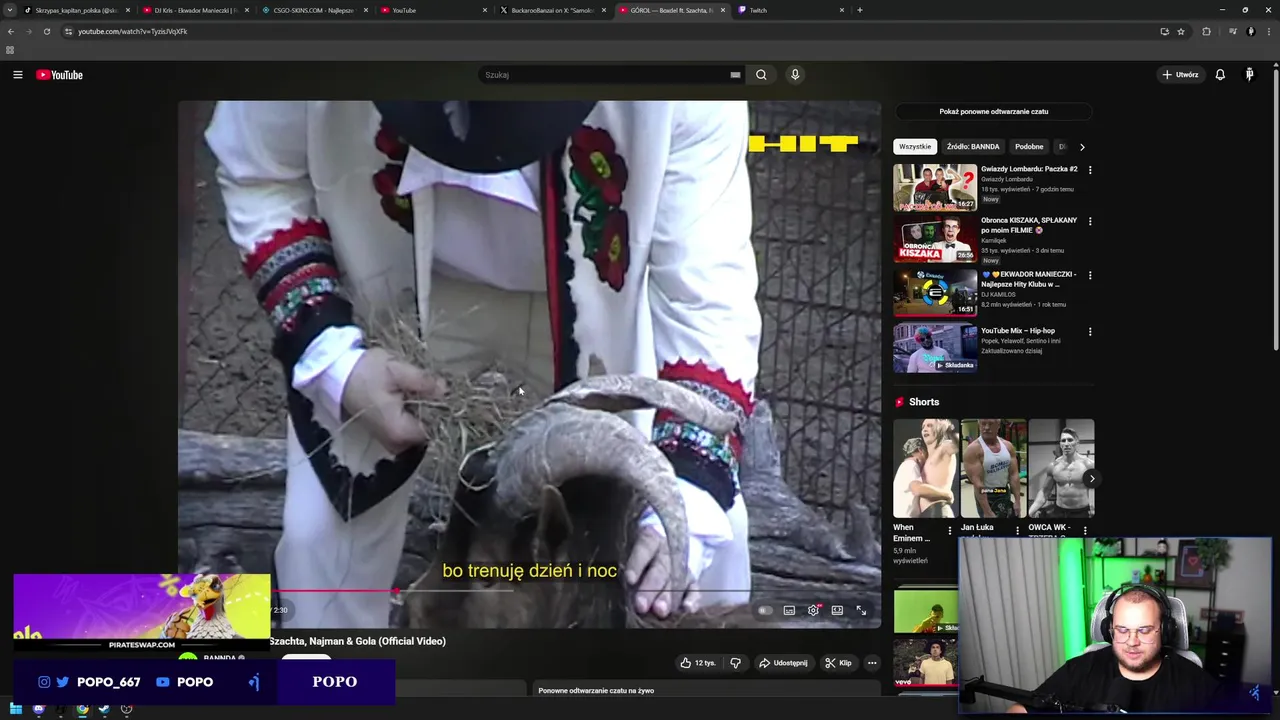Click the Udostępnij share button
Viewport: 1280px width, 720px height.
[783, 663]
